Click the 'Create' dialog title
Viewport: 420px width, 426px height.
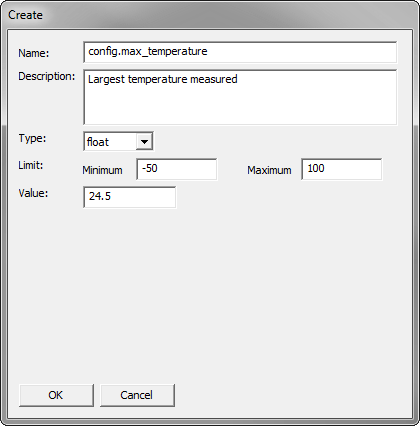[25, 15]
